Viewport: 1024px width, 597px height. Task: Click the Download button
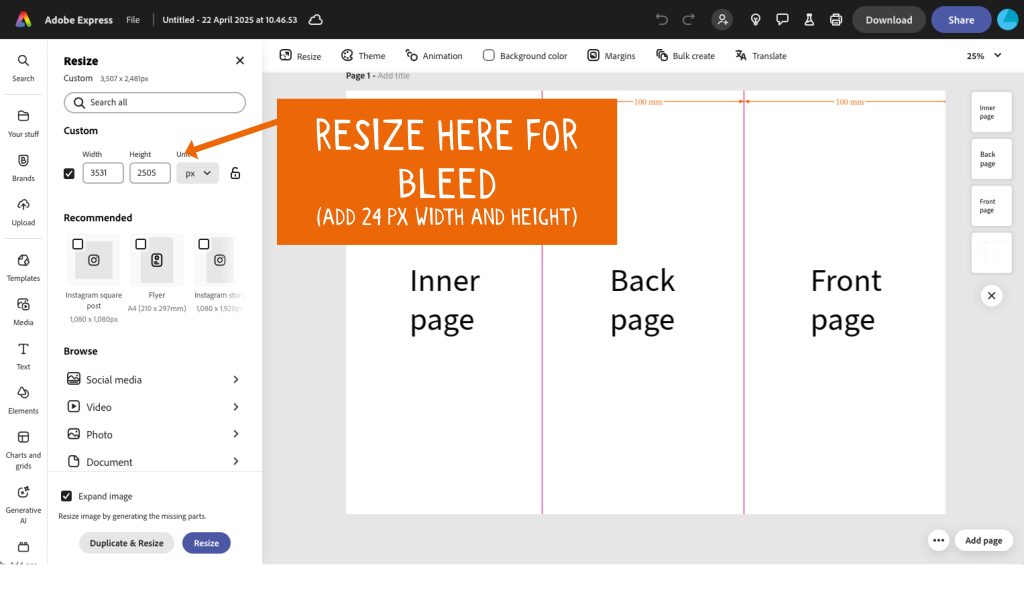888,20
